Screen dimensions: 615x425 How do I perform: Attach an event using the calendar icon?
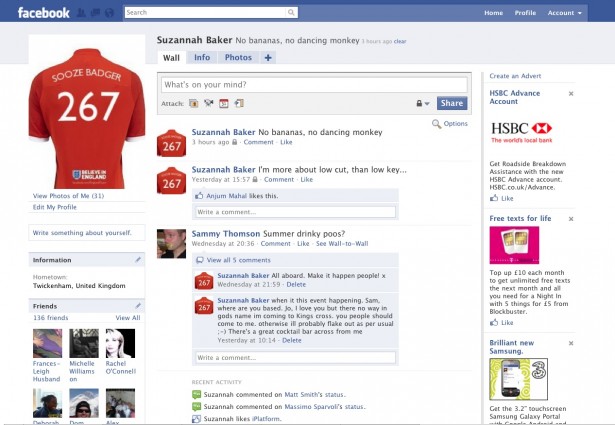224,103
